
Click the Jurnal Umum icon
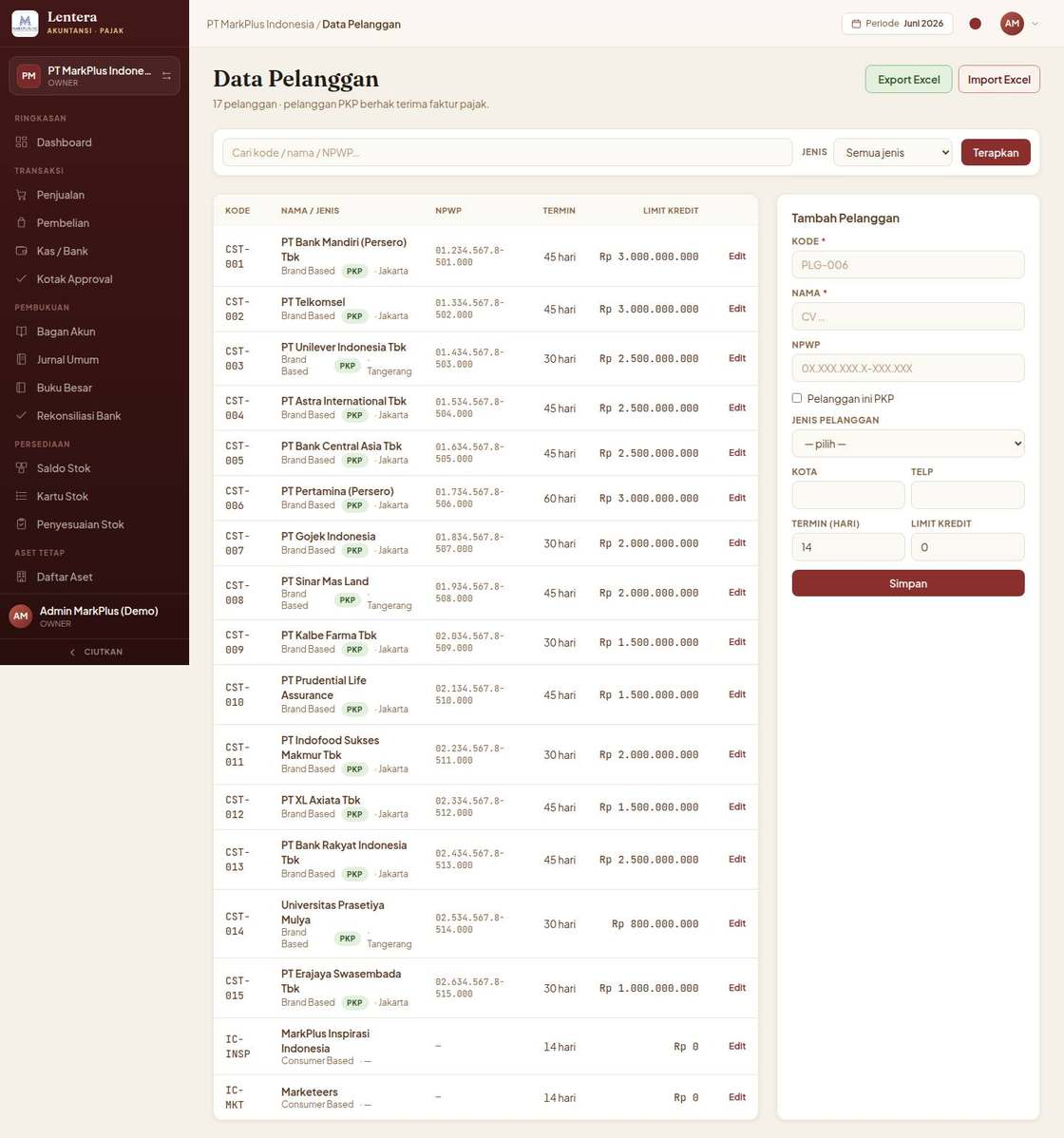tap(21, 359)
